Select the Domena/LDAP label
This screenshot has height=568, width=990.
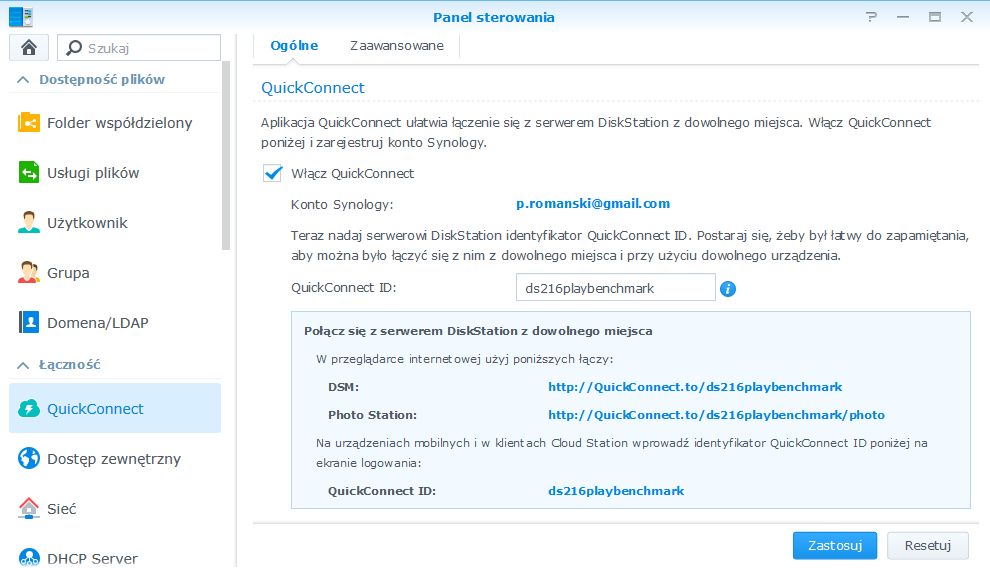pyautogui.click(x=98, y=322)
